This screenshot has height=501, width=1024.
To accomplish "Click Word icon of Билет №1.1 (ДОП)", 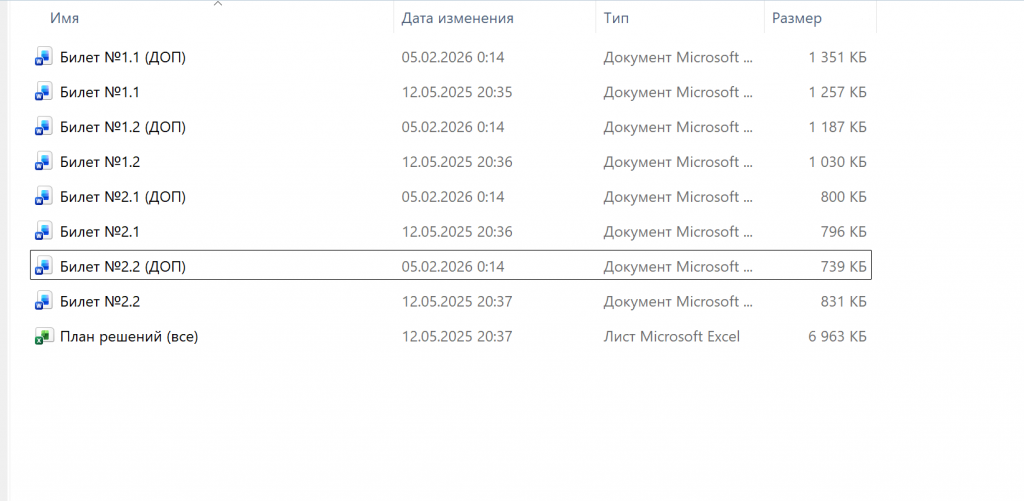I will point(43,58).
